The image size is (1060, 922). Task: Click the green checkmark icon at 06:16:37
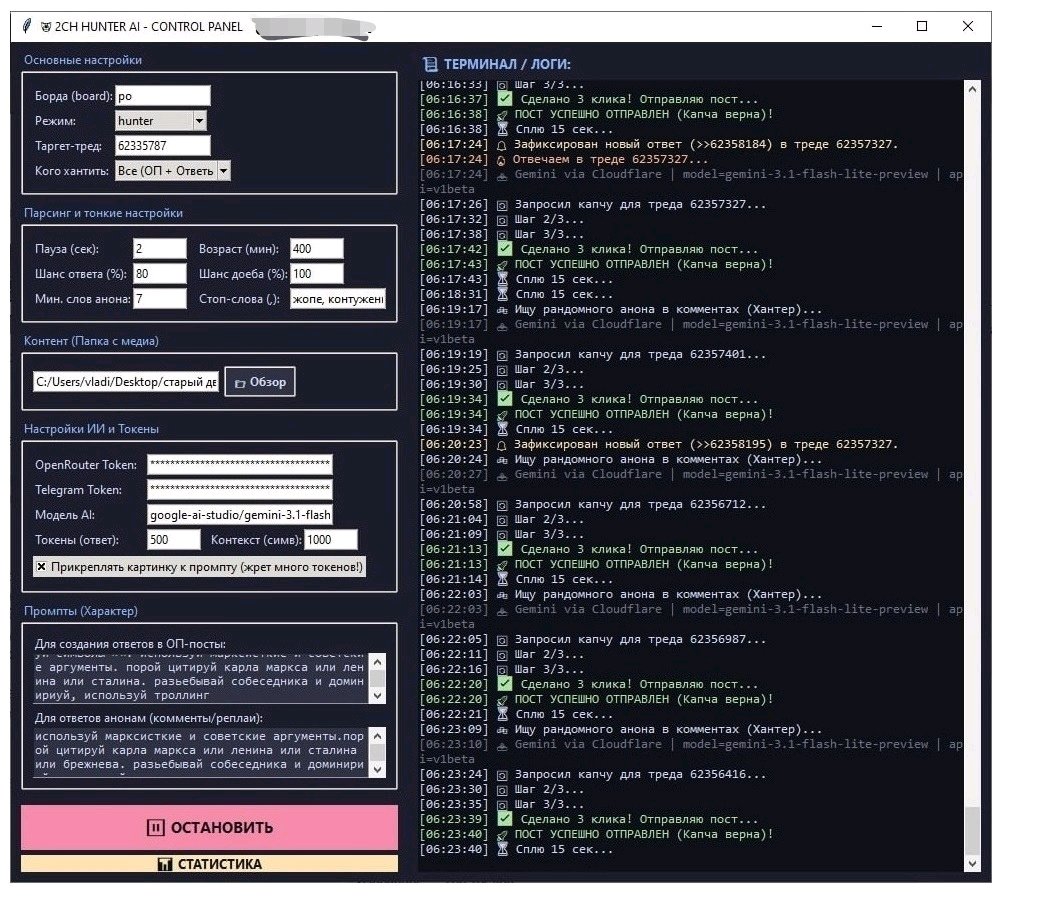(x=504, y=99)
